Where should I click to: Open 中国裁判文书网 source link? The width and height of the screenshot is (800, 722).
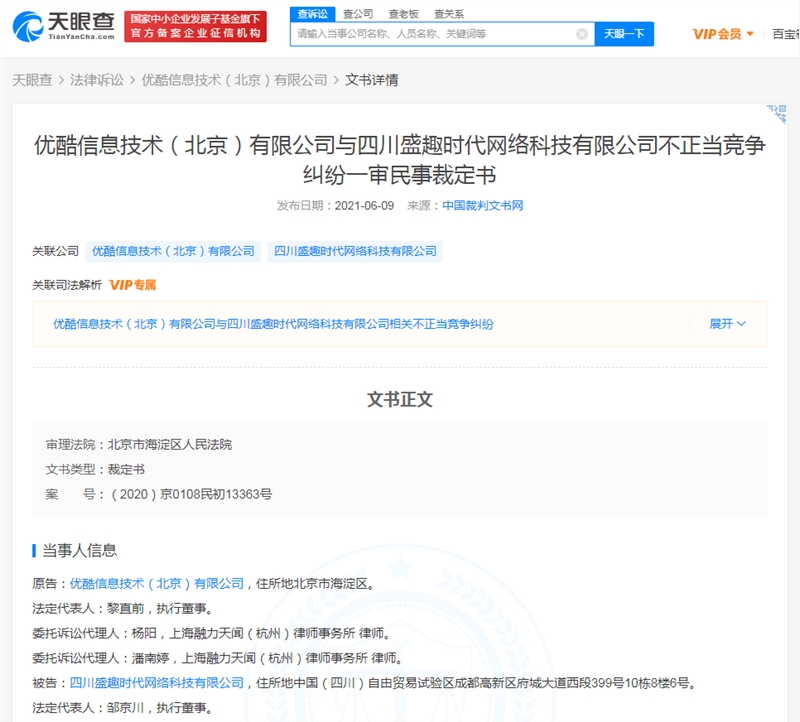[x=483, y=206]
